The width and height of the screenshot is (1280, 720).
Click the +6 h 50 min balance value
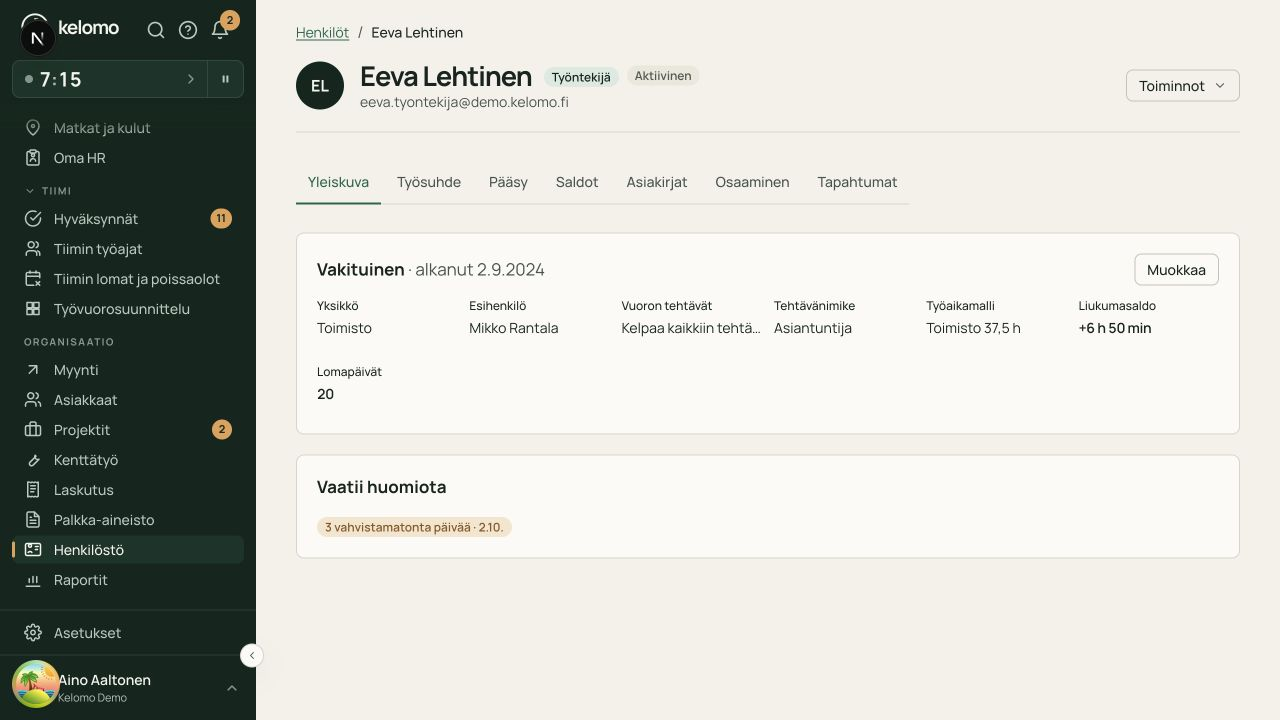tap(1115, 328)
